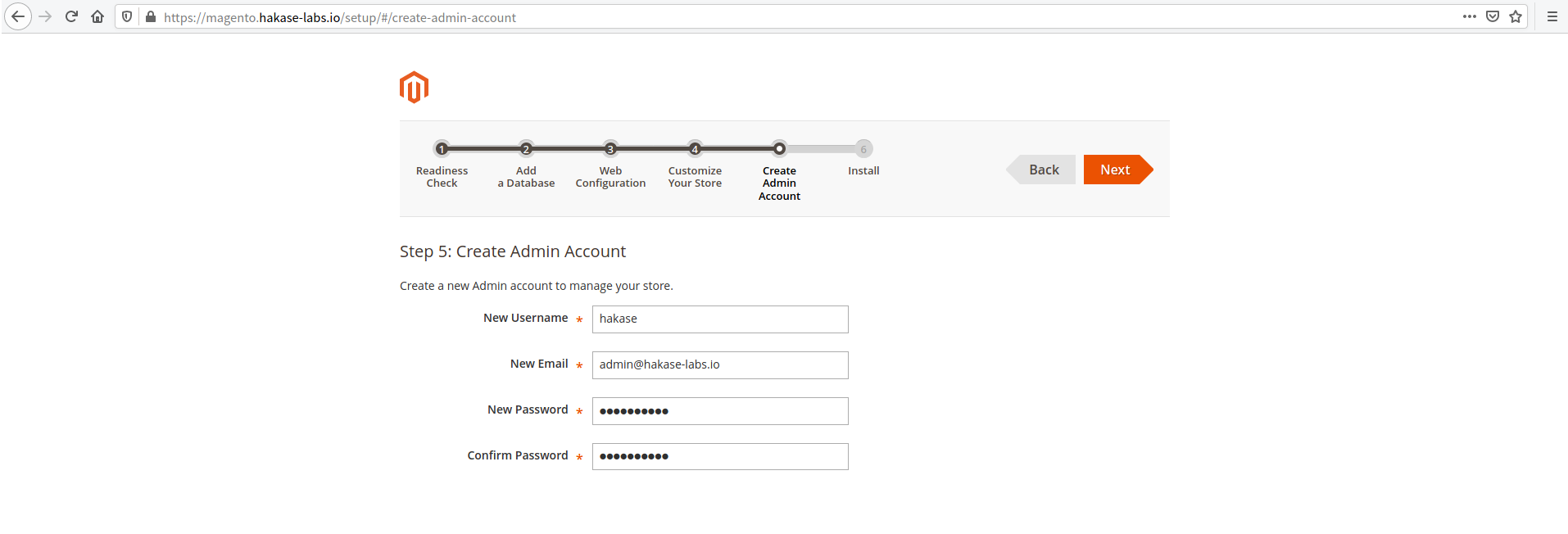
Task: Click the padlock site security icon
Action: (151, 16)
